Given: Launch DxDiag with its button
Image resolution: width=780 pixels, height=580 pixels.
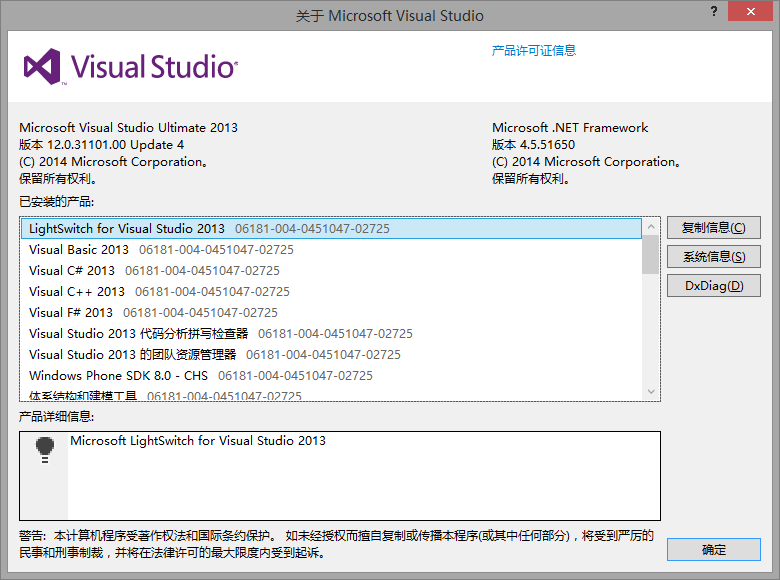Looking at the screenshot, I should (713, 286).
